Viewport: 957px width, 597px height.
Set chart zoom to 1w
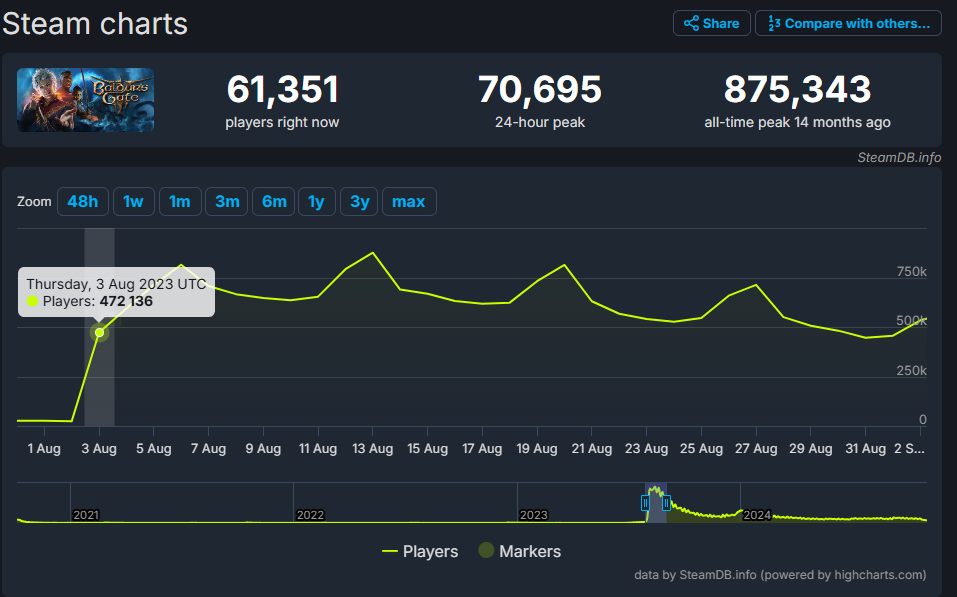click(x=133, y=201)
